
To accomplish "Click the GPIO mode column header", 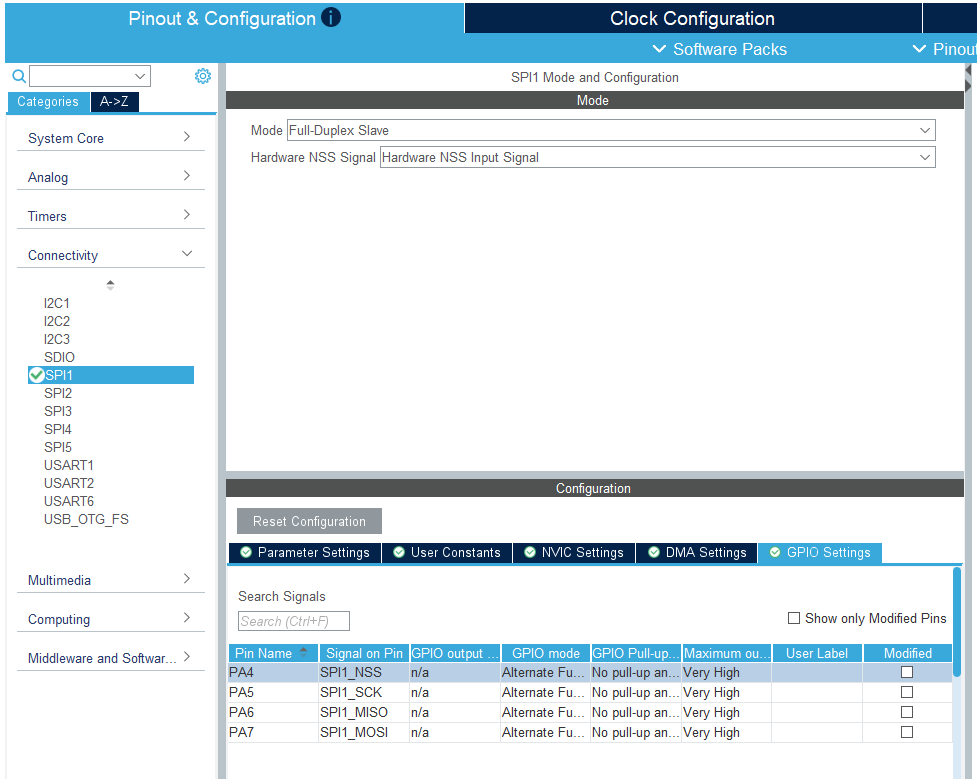I will 546,653.
